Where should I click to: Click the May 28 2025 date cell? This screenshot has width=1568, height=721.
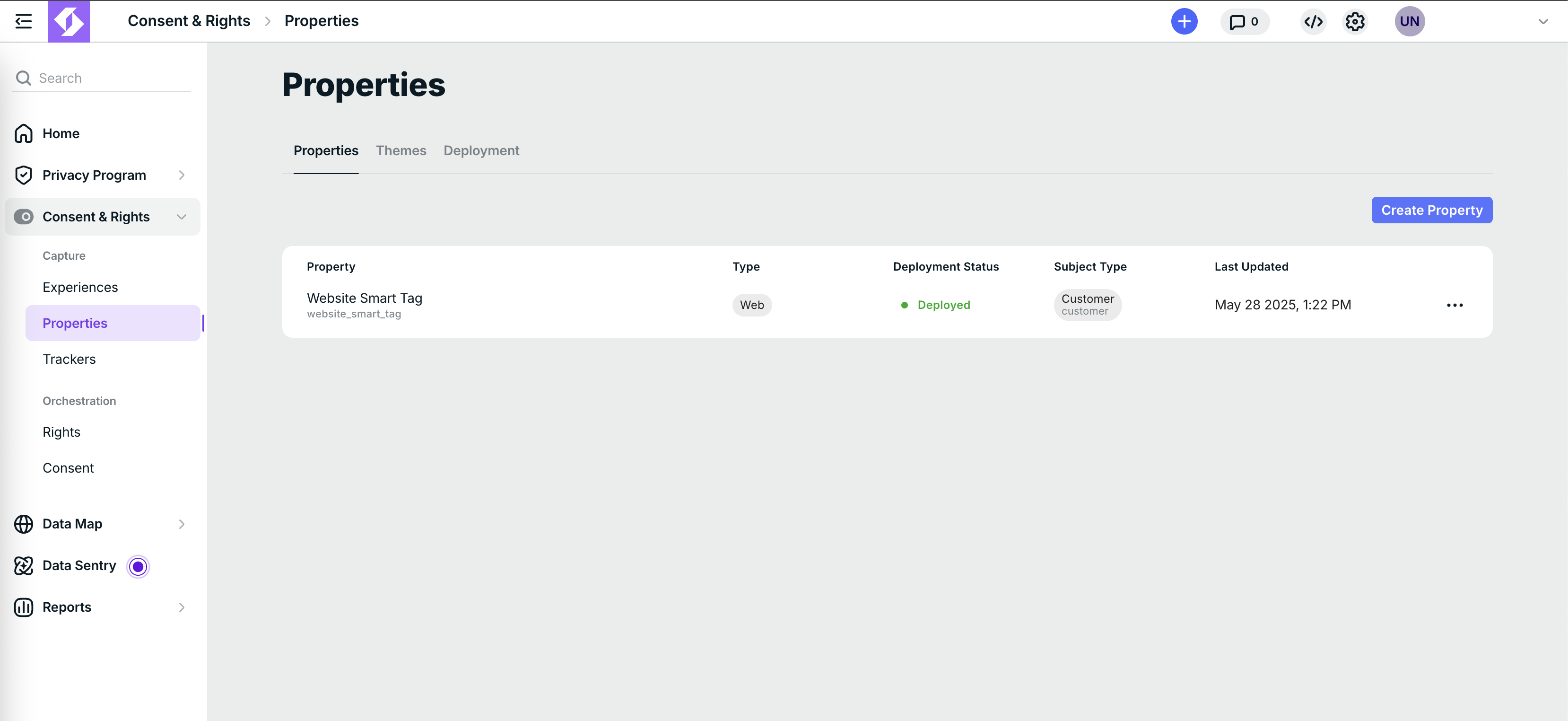(1283, 305)
